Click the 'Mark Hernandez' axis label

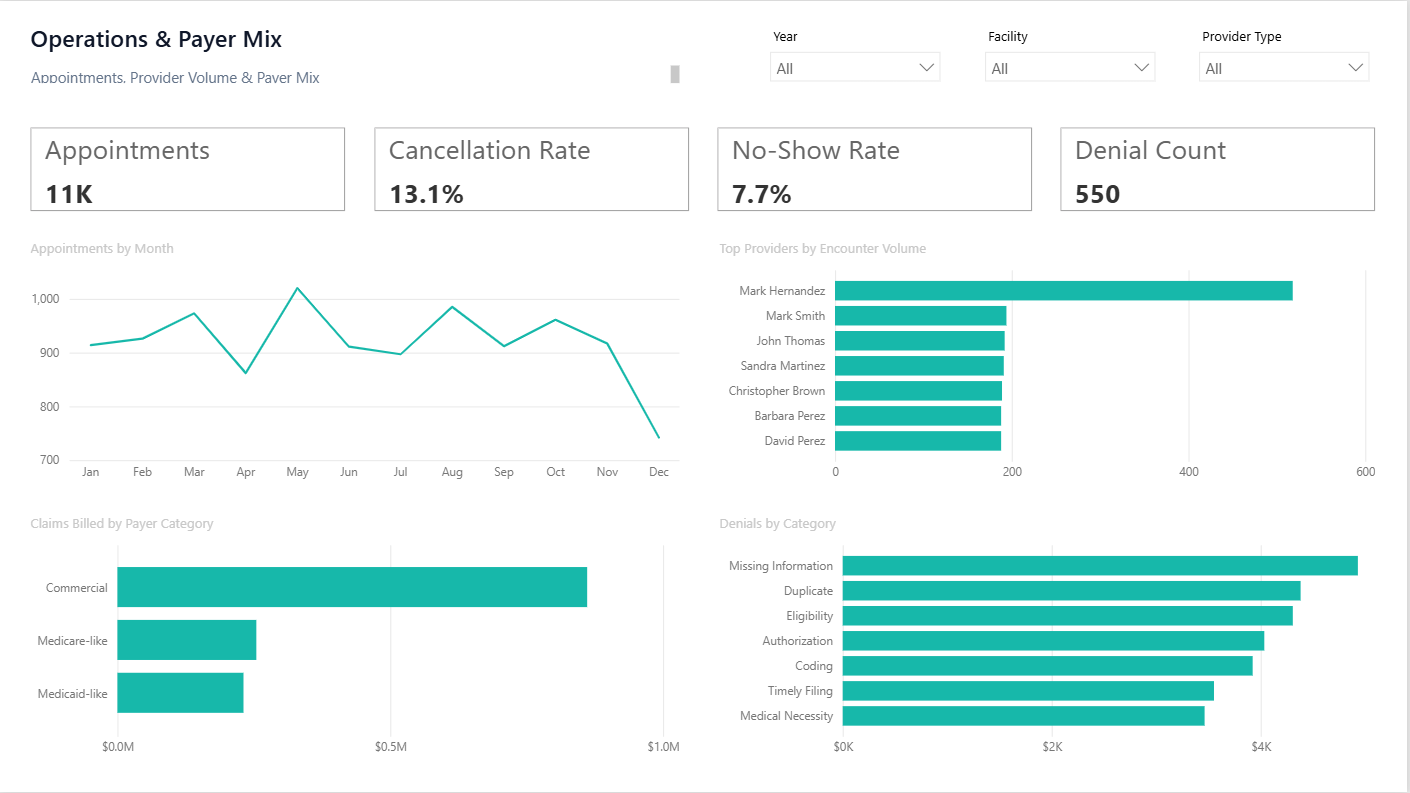(x=782, y=291)
